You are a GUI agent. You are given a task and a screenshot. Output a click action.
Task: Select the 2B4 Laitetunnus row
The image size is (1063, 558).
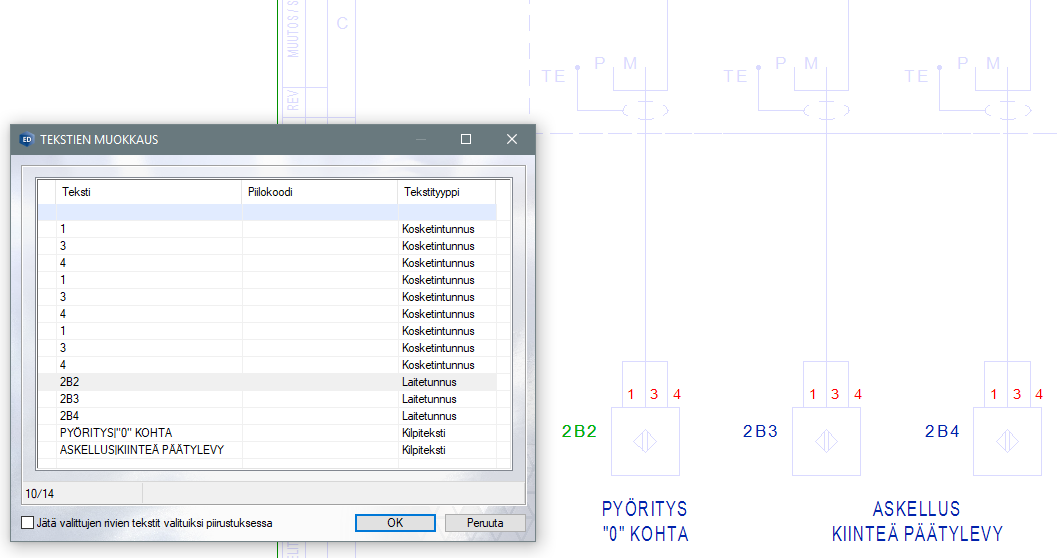(x=150, y=416)
